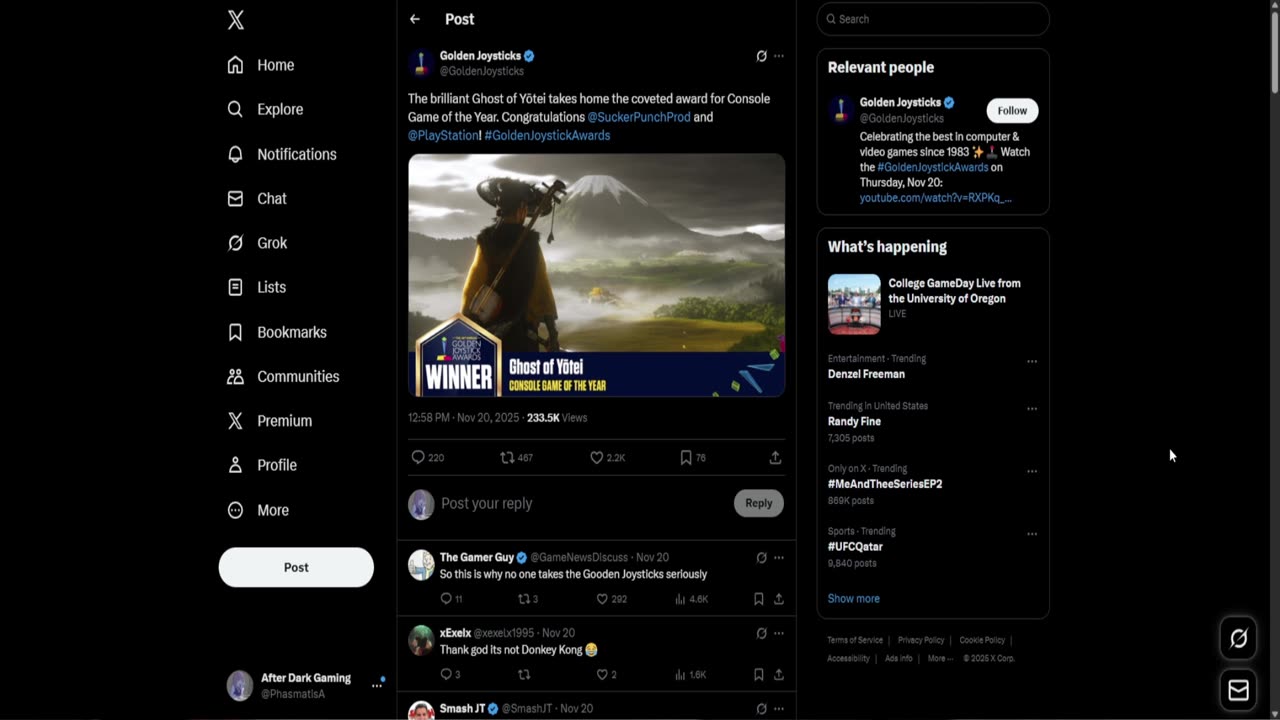Open Chat in the sidebar

(x=257, y=198)
